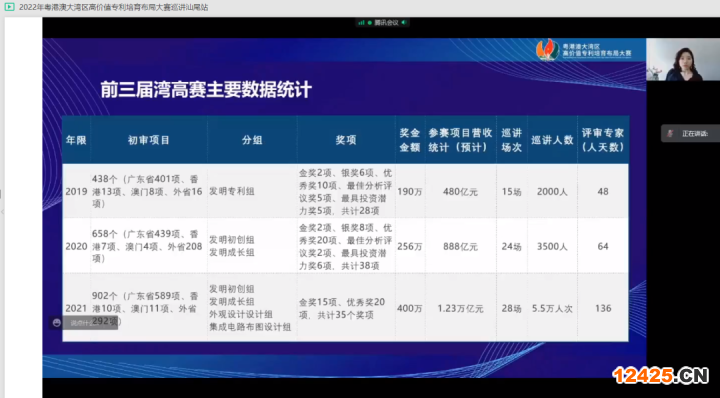Open the emoji picker beside 说点什么
The width and height of the screenshot is (720, 398).
[x=57, y=323]
